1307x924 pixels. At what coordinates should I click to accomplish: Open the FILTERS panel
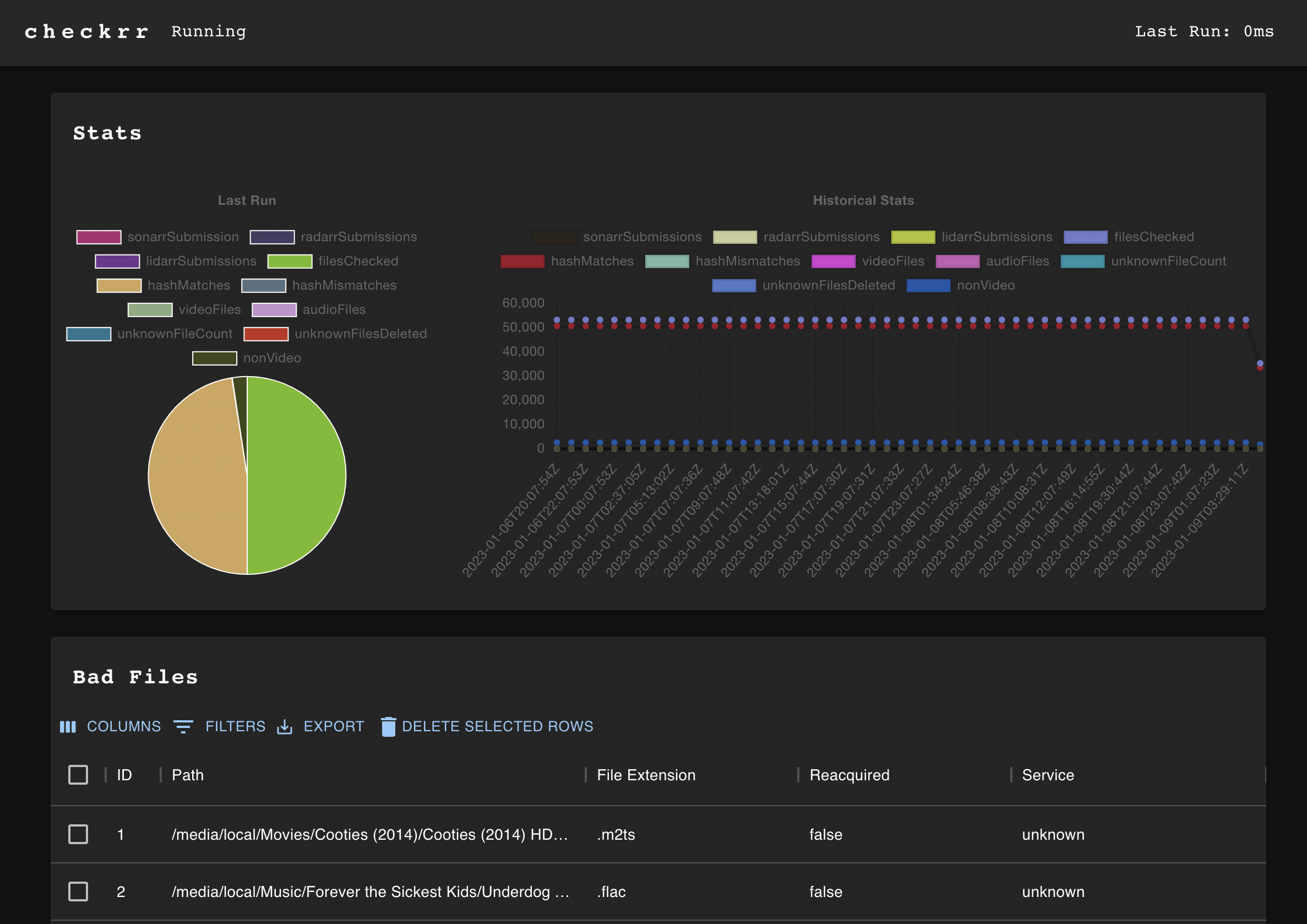pos(220,726)
